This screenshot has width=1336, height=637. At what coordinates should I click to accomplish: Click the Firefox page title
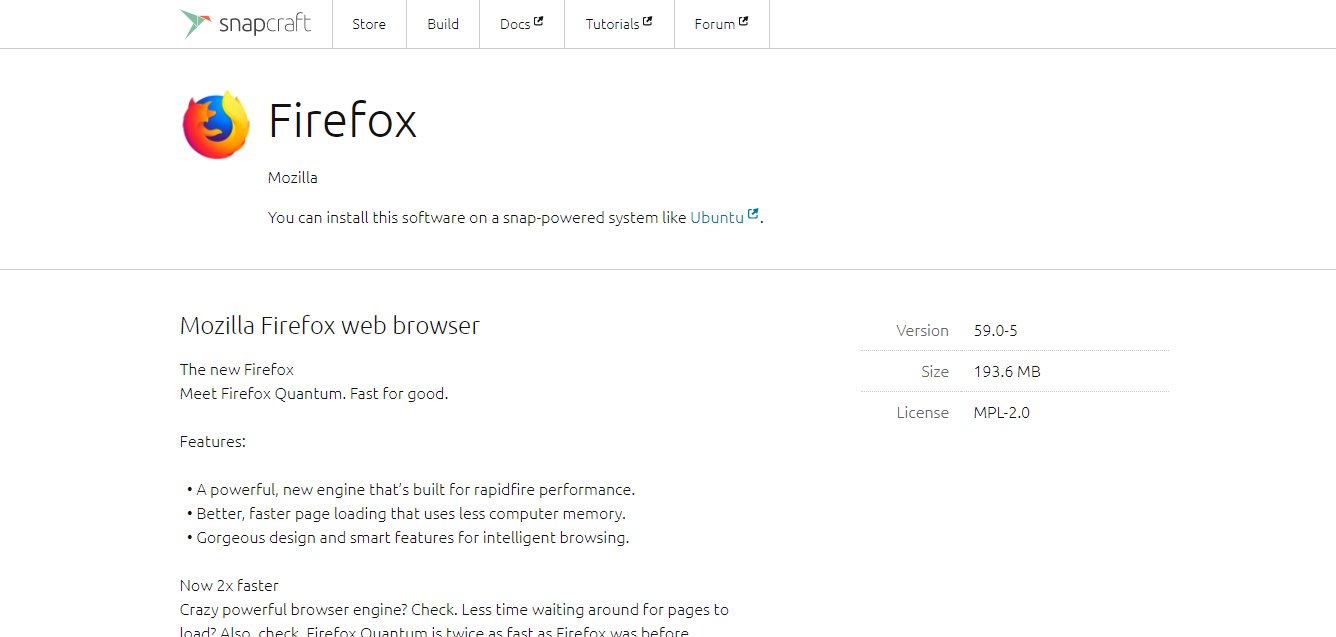pos(342,122)
